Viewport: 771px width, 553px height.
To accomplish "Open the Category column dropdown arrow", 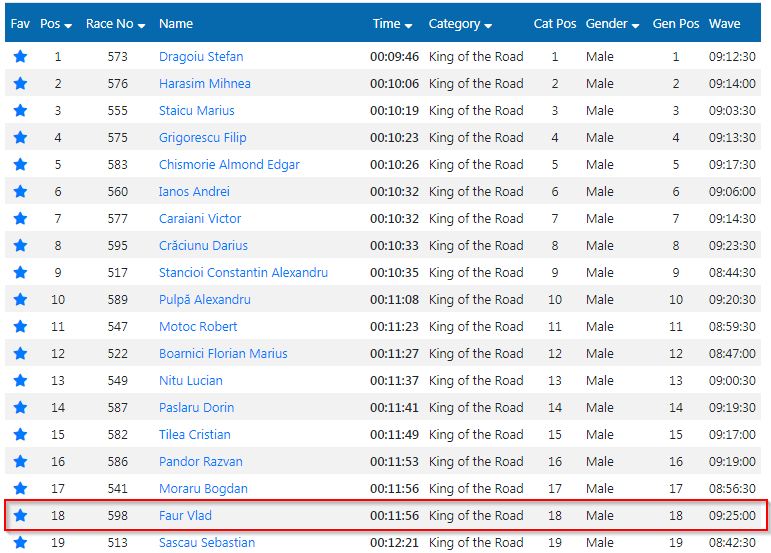I will [x=488, y=26].
